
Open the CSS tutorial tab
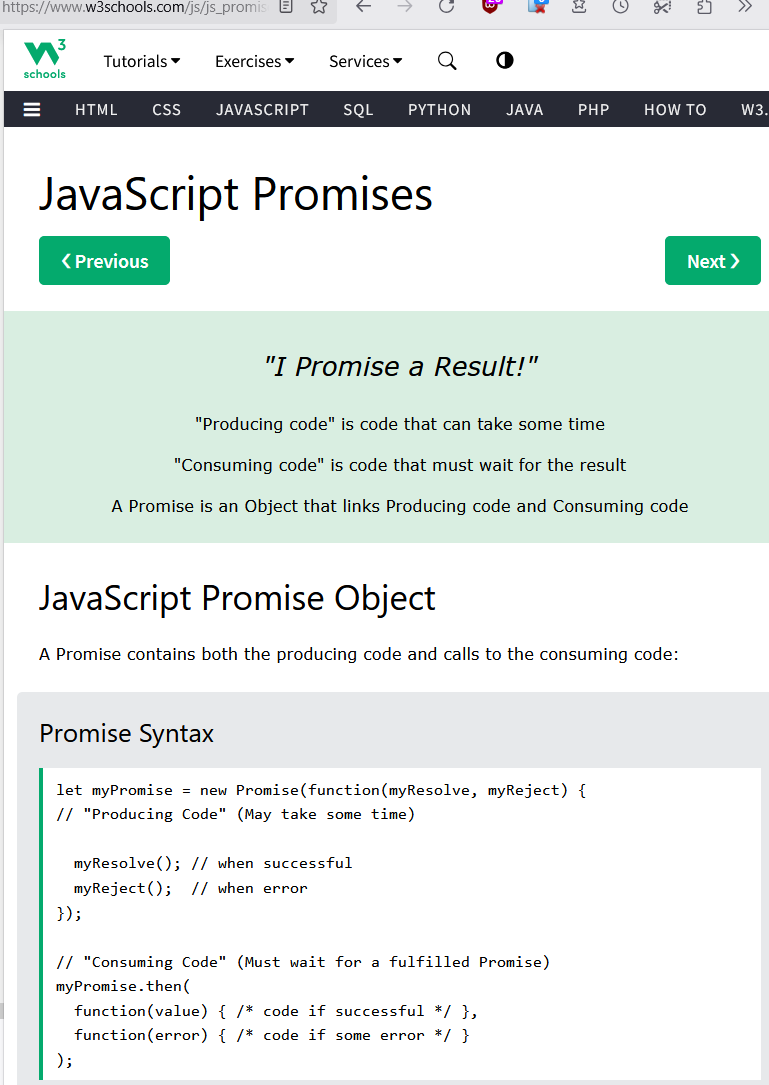point(167,109)
